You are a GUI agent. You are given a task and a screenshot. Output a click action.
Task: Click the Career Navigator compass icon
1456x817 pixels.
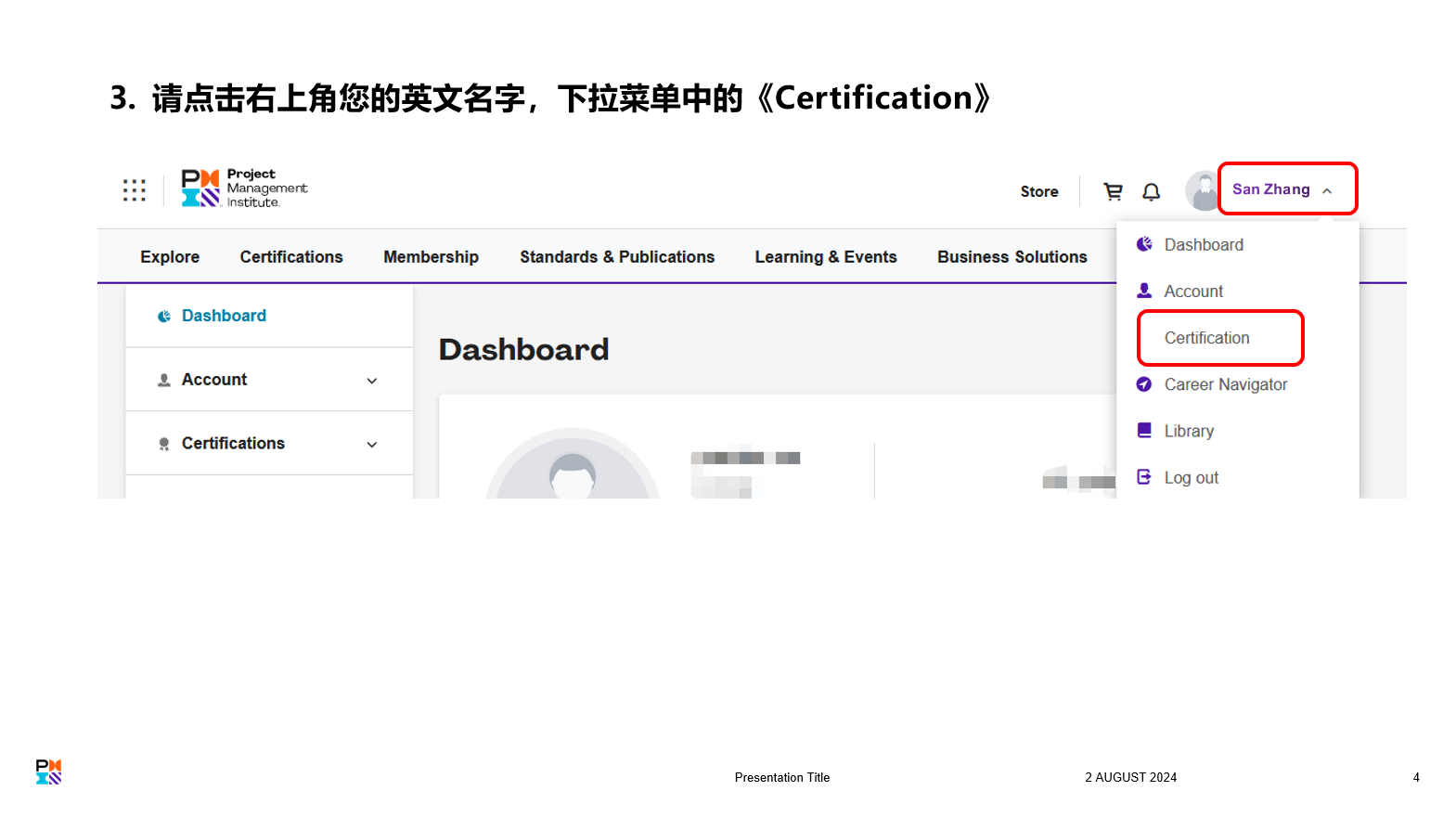tap(1144, 384)
